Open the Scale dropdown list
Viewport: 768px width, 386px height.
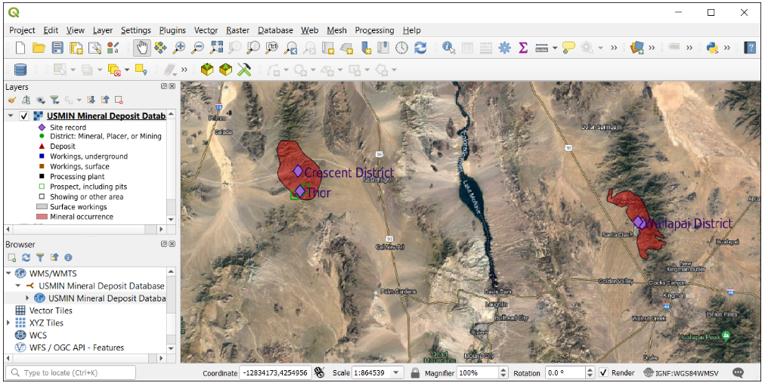click(396, 373)
